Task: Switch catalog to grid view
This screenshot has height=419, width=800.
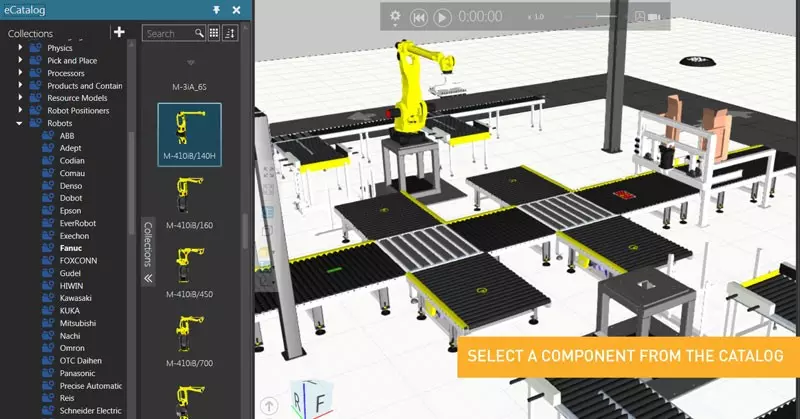Action: (x=214, y=33)
